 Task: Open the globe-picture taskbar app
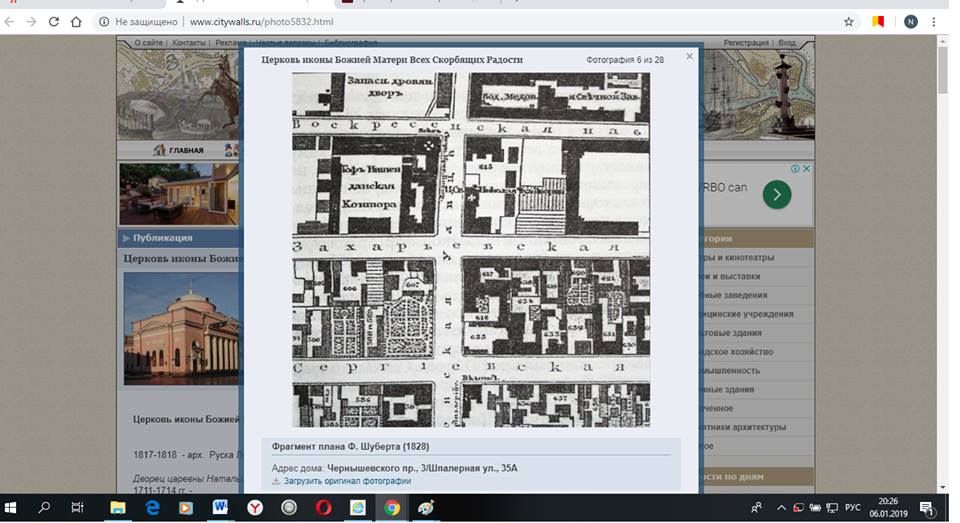[x=358, y=508]
